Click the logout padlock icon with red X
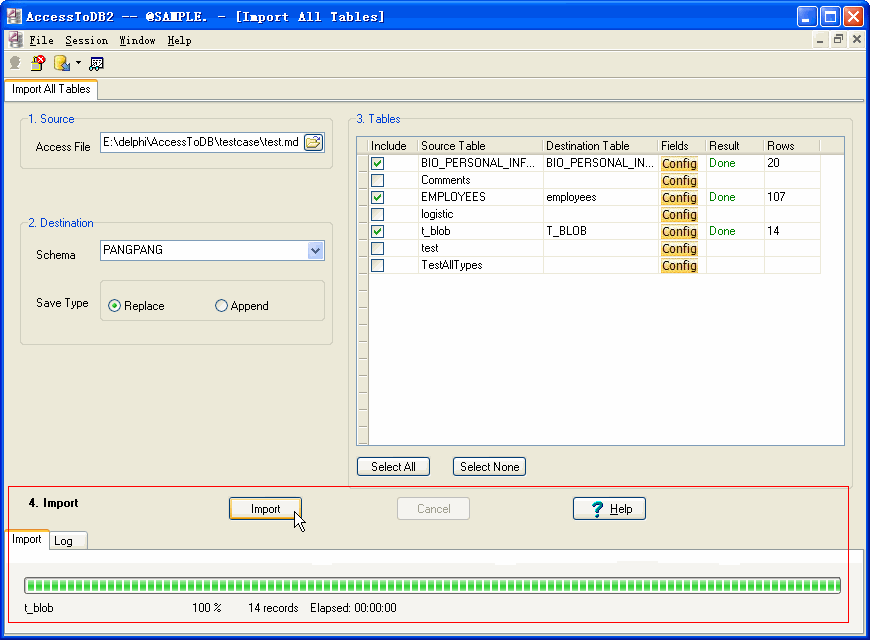 38,63
